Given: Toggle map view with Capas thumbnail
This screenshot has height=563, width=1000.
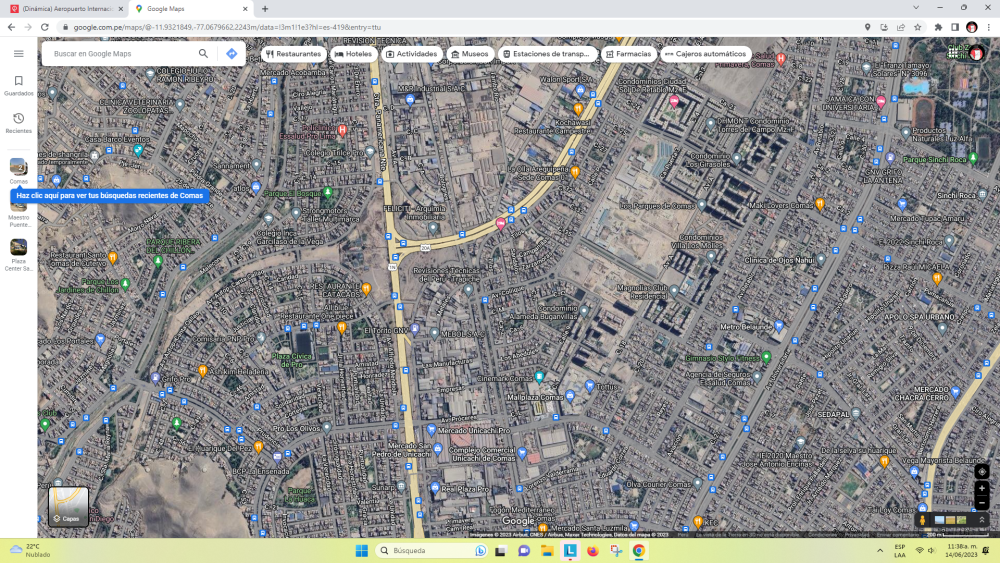Looking at the screenshot, I should 69,506.
